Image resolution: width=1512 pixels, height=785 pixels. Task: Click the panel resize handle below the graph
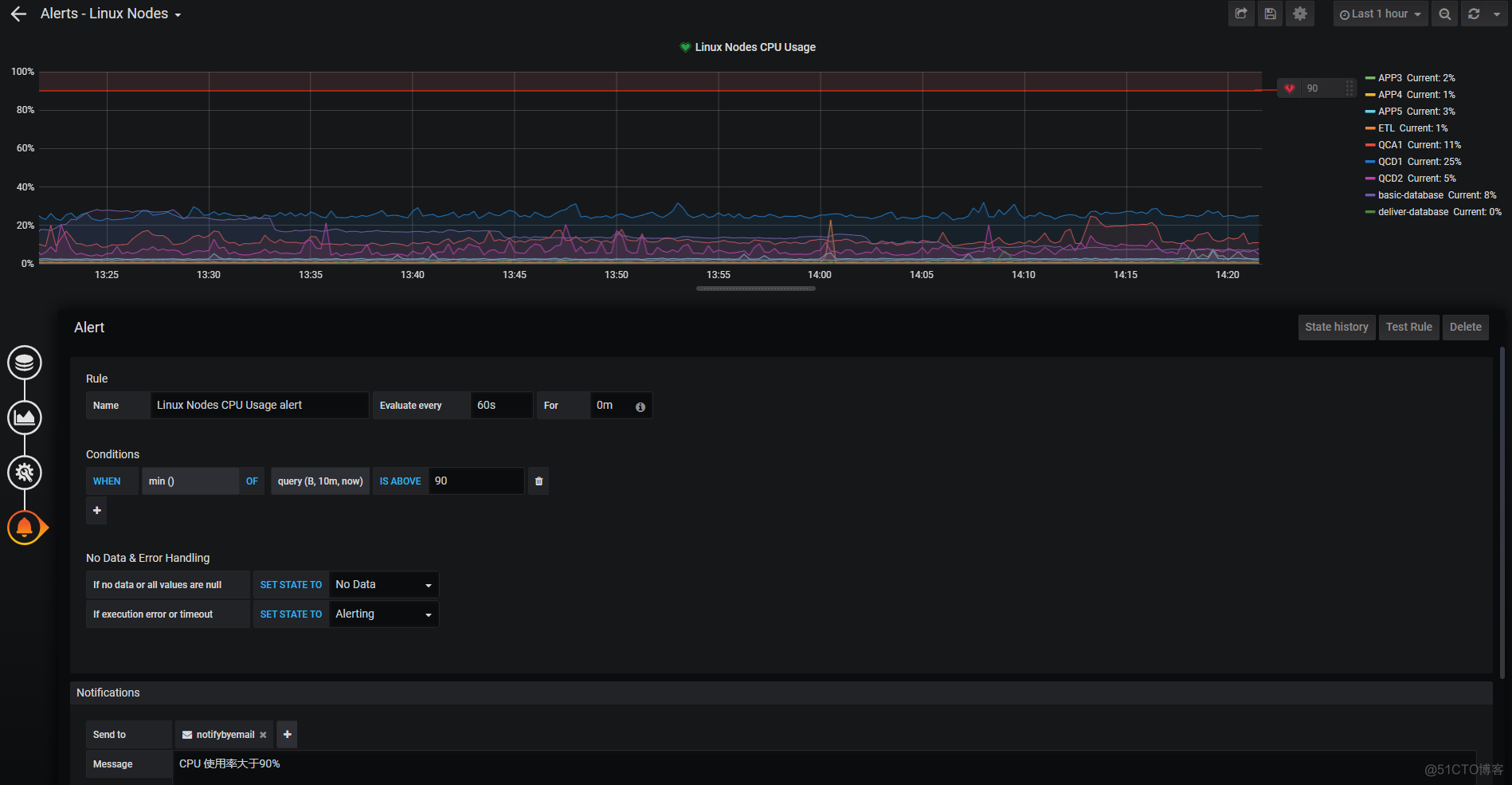755,288
